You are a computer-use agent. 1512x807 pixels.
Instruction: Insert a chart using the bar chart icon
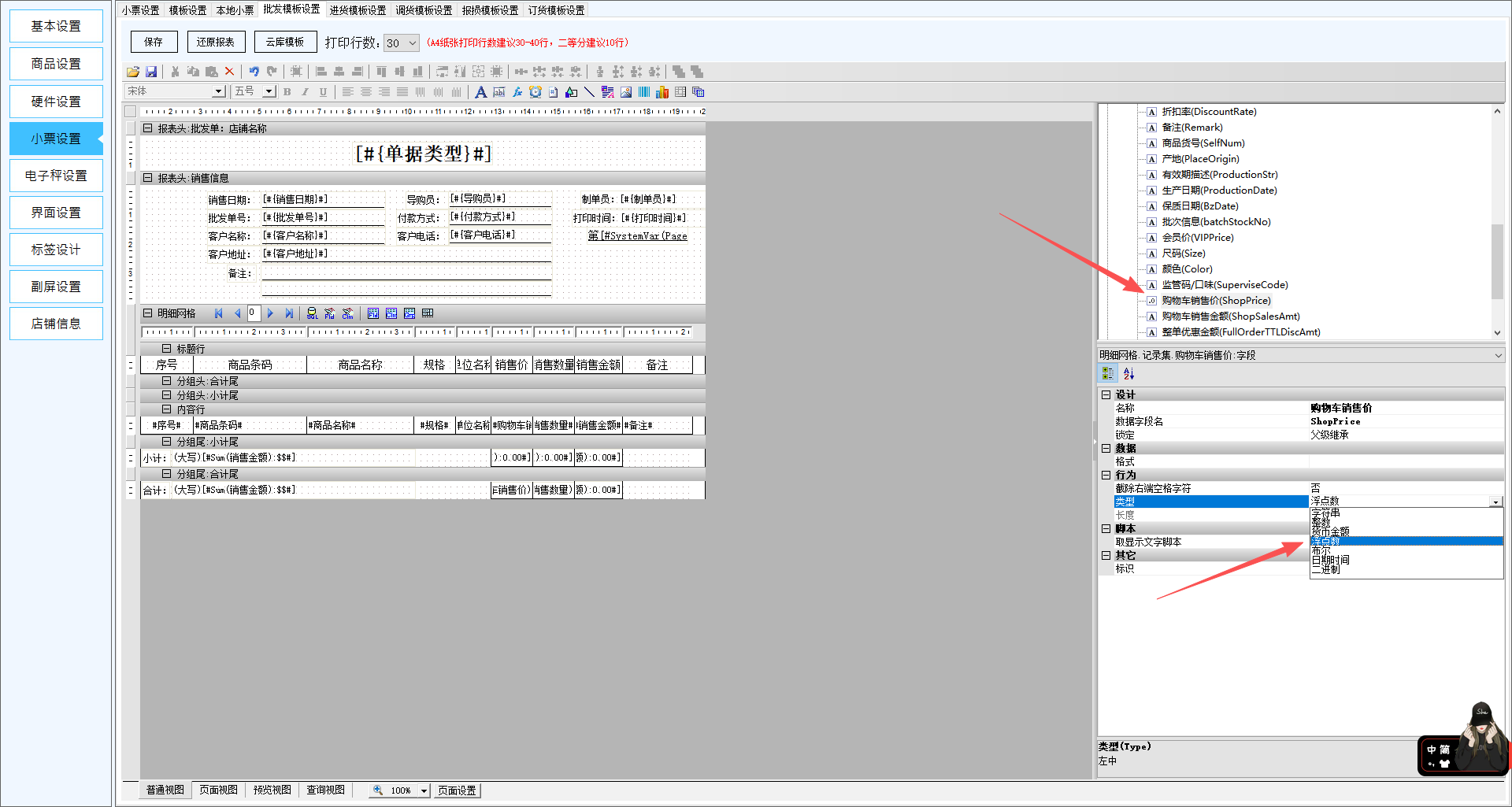point(662,92)
